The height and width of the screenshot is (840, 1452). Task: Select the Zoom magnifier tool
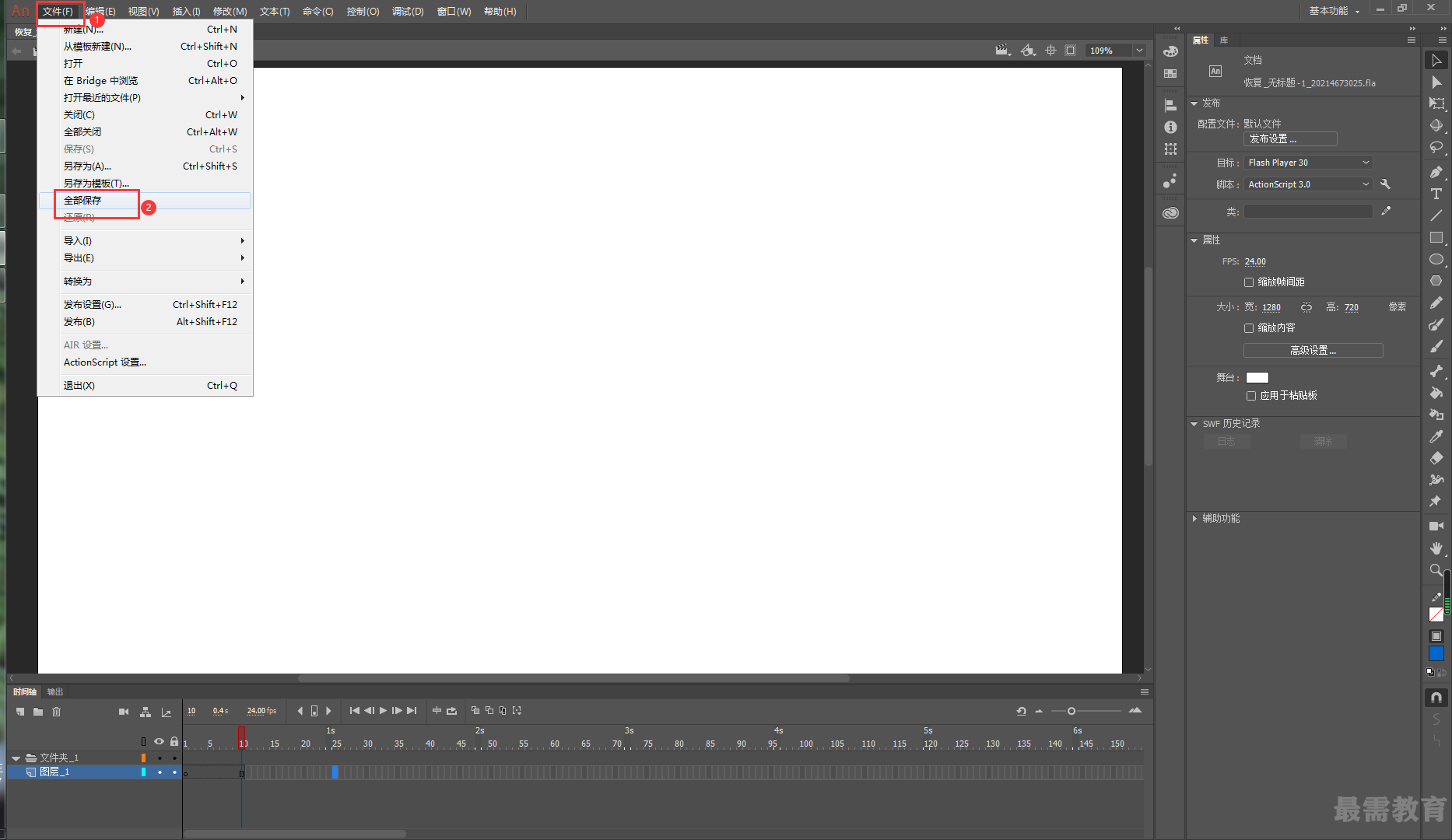[x=1436, y=569]
